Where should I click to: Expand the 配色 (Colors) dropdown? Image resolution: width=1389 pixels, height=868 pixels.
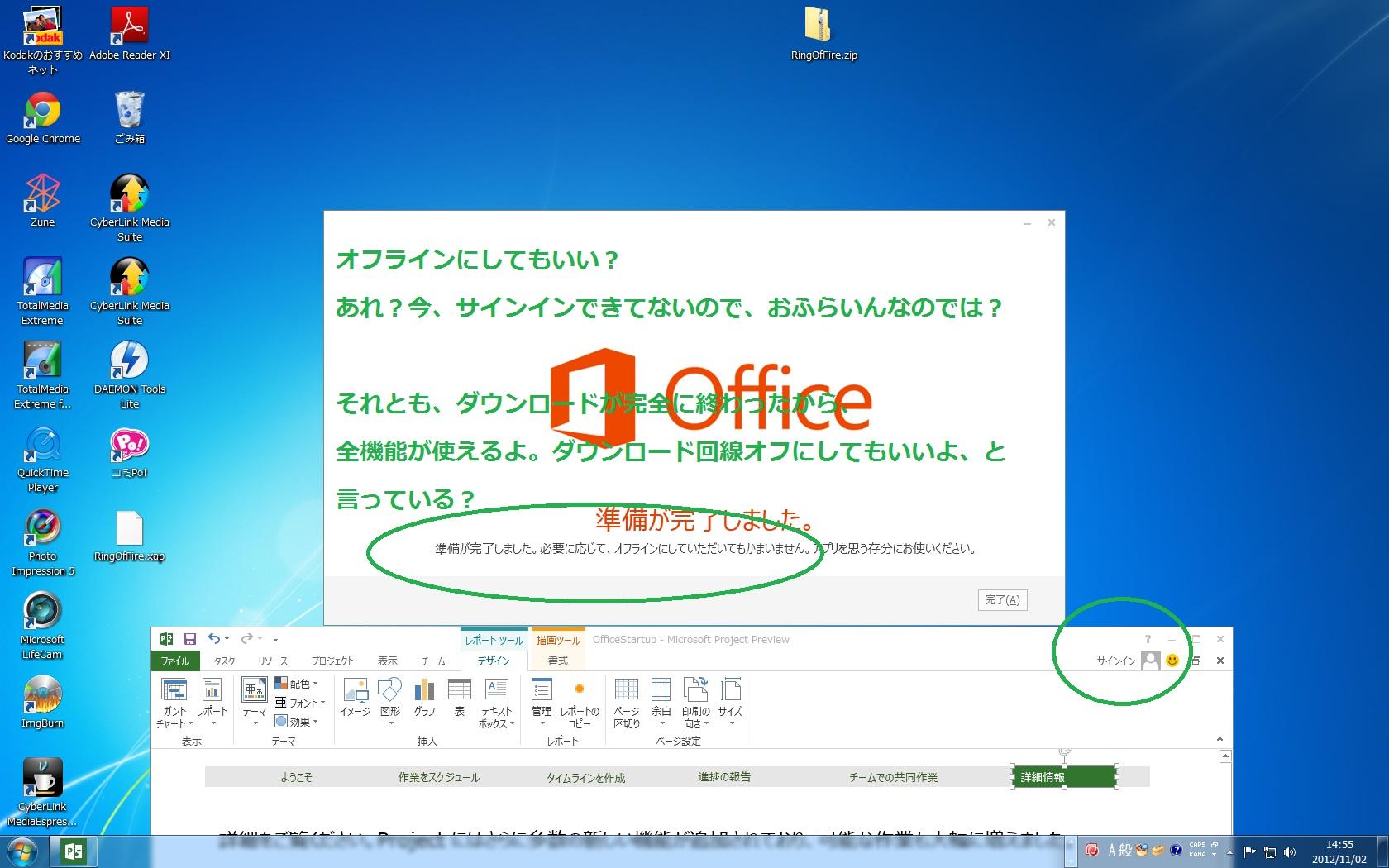pyautogui.click(x=297, y=684)
